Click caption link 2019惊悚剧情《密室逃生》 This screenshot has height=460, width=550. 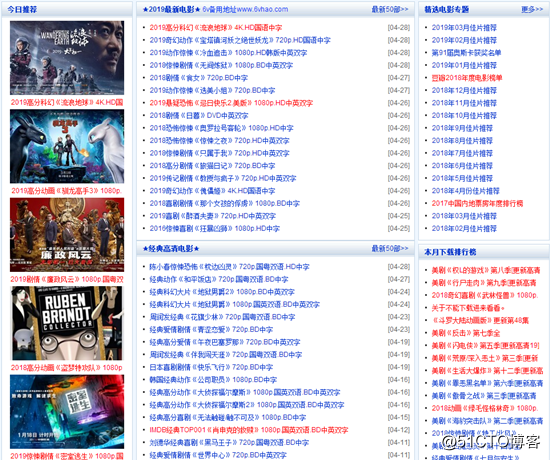pyautogui.click(x=67, y=456)
